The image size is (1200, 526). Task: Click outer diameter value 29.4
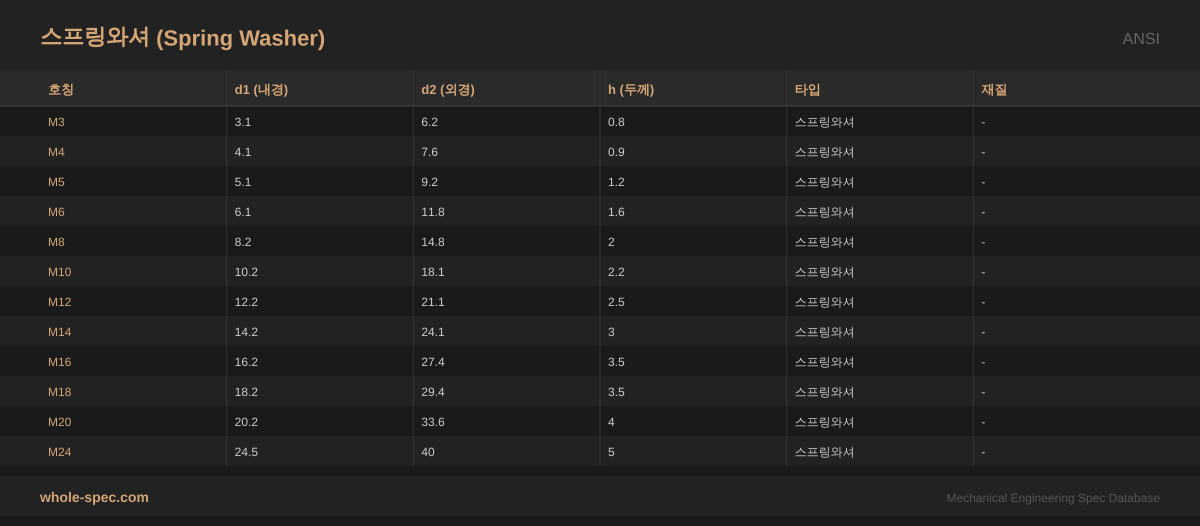coord(433,392)
